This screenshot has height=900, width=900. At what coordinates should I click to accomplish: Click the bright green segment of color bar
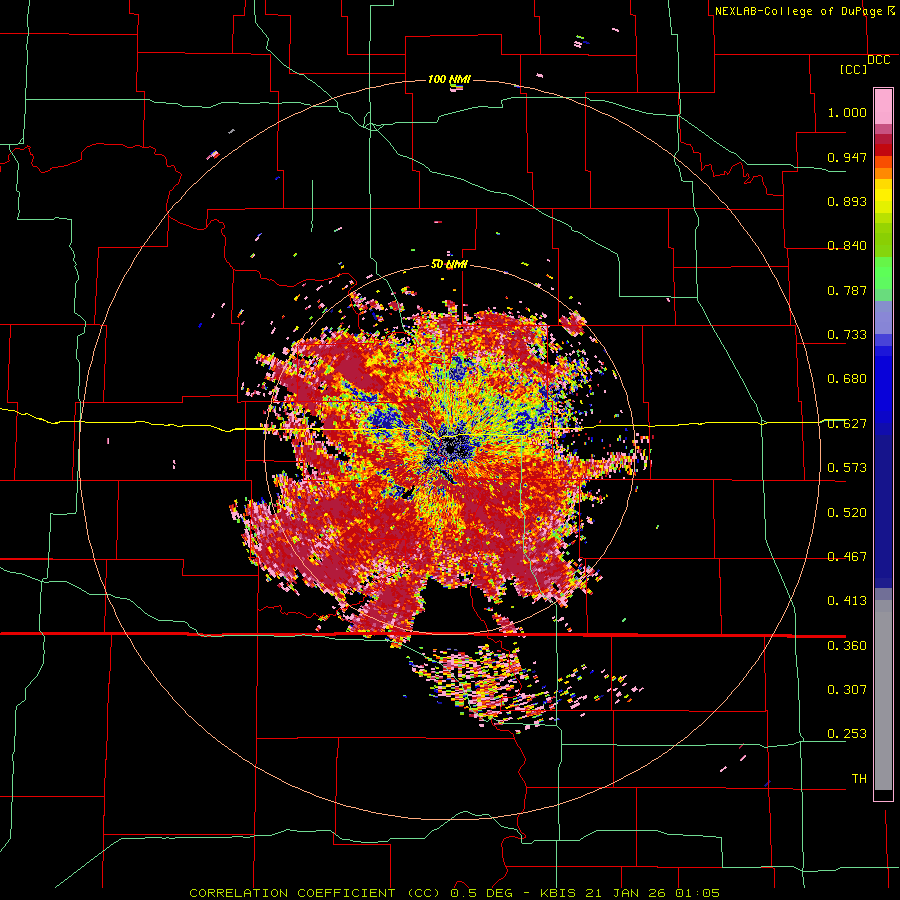883,273
